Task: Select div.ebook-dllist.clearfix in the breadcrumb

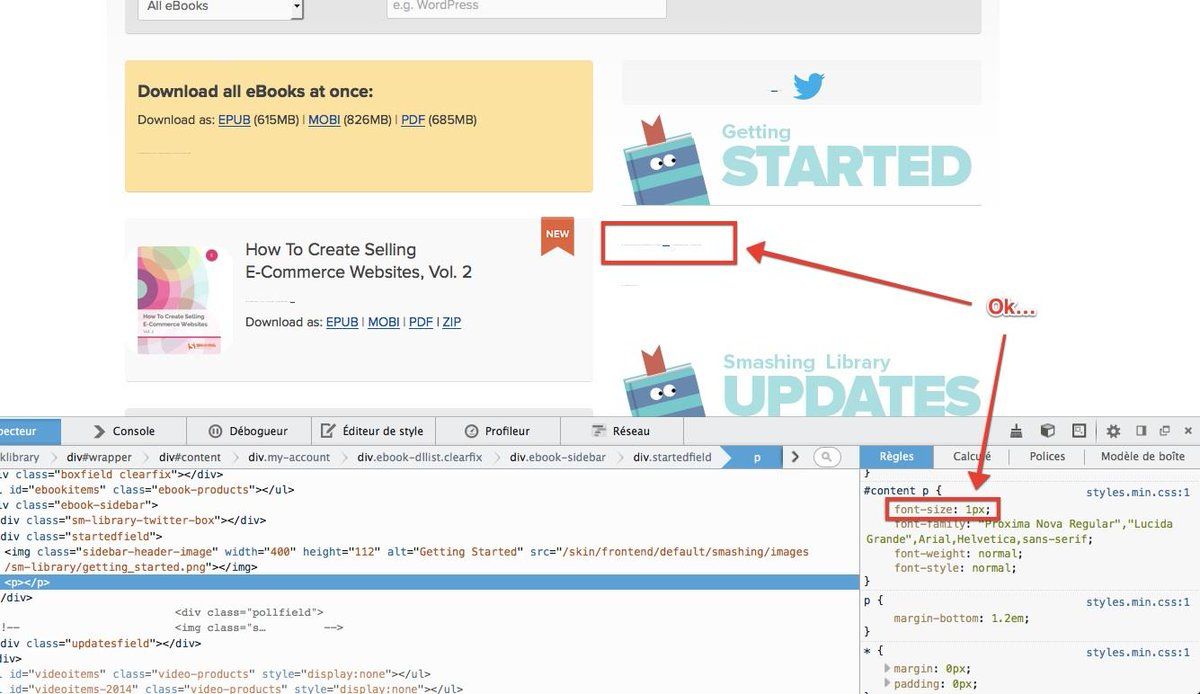Action: pyautogui.click(x=420, y=457)
